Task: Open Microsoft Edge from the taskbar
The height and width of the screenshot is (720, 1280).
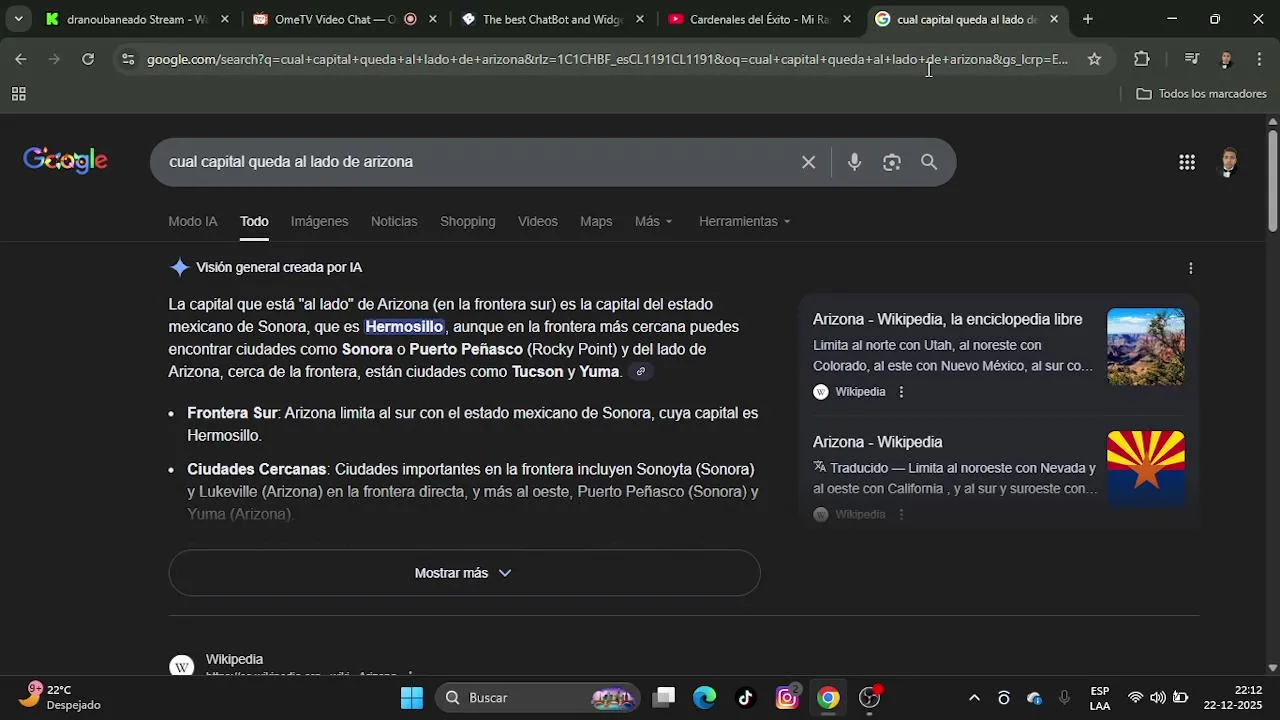Action: tap(705, 697)
